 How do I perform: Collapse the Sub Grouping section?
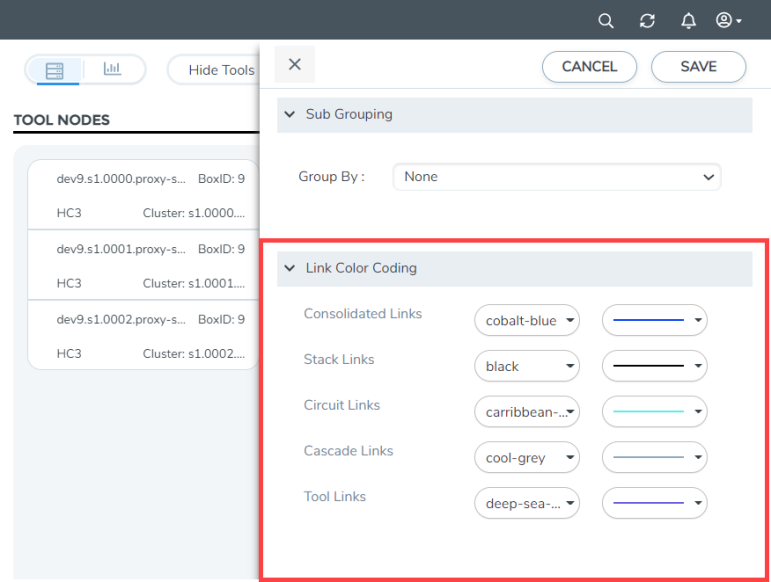[x=290, y=115]
